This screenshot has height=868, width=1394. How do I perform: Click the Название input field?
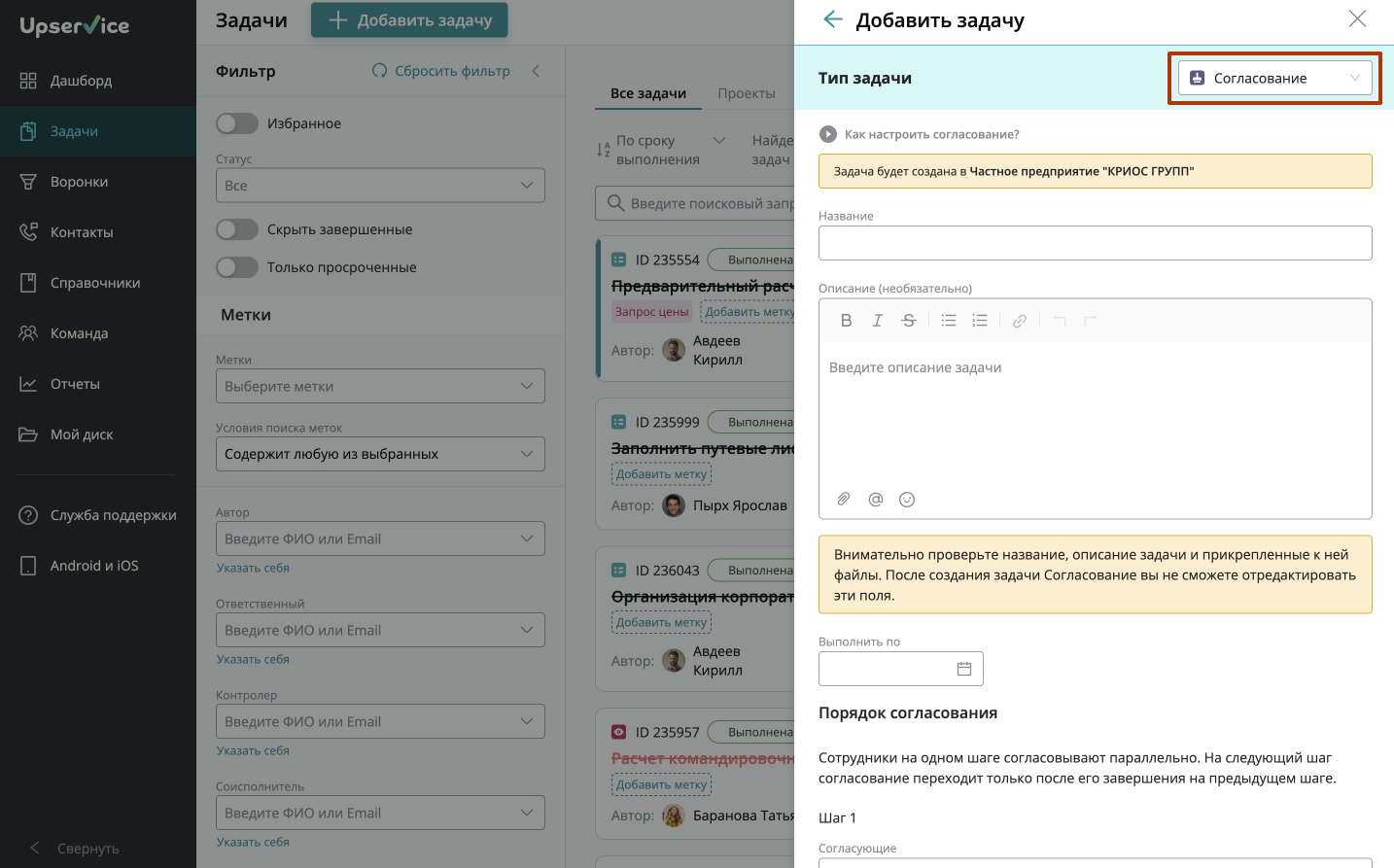pos(1095,243)
